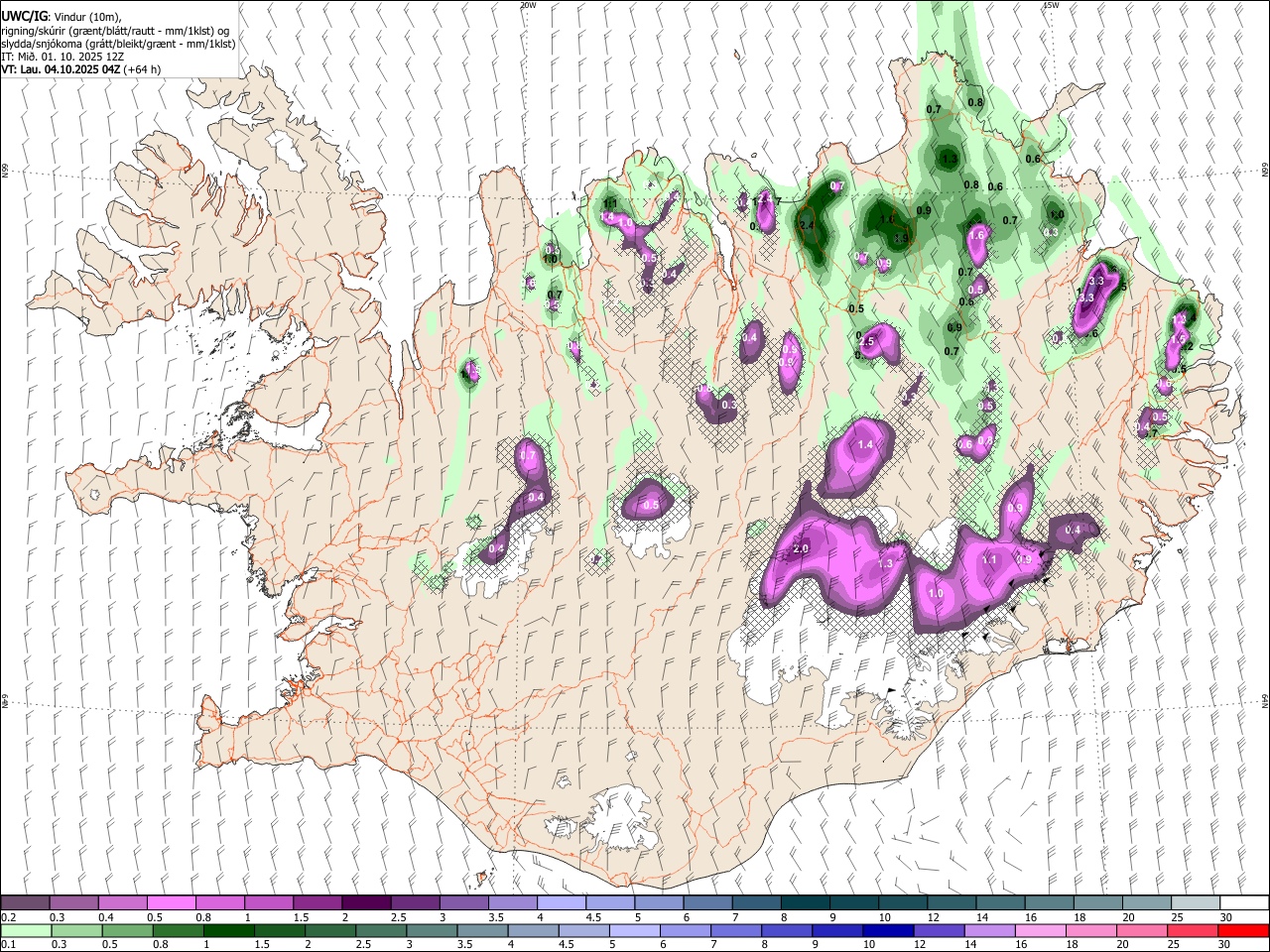Pick the white swatch ending the purple-teal legend row

pos(1243,903)
